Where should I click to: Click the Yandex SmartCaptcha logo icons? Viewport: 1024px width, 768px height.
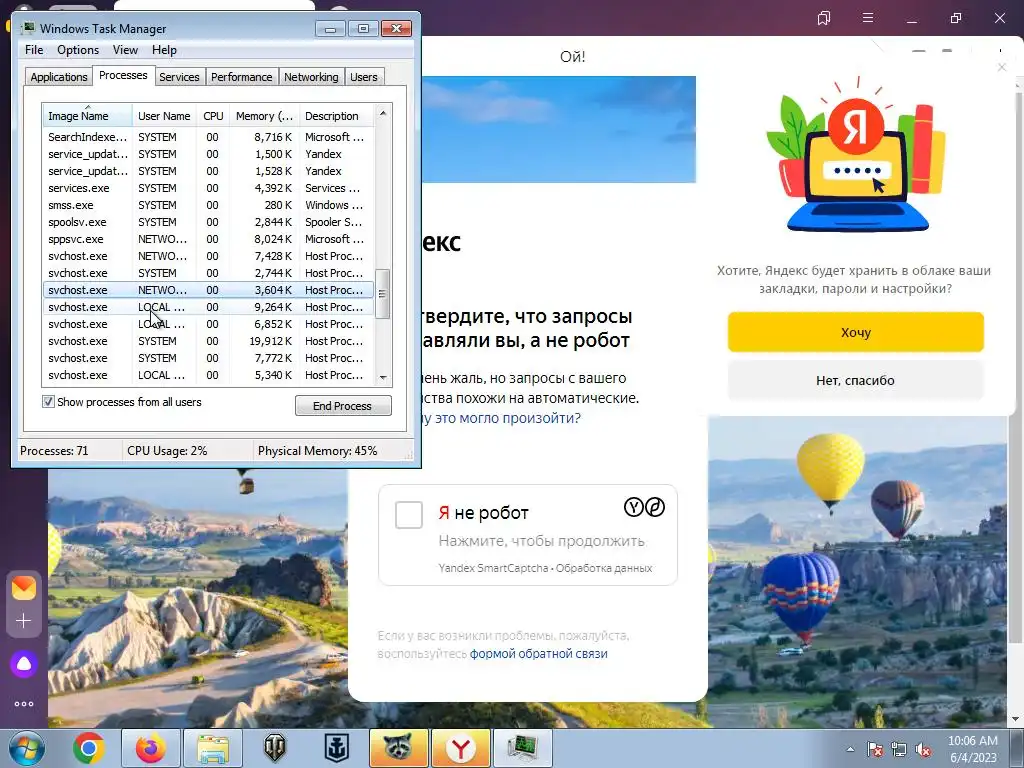pyautogui.click(x=645, y=507)
